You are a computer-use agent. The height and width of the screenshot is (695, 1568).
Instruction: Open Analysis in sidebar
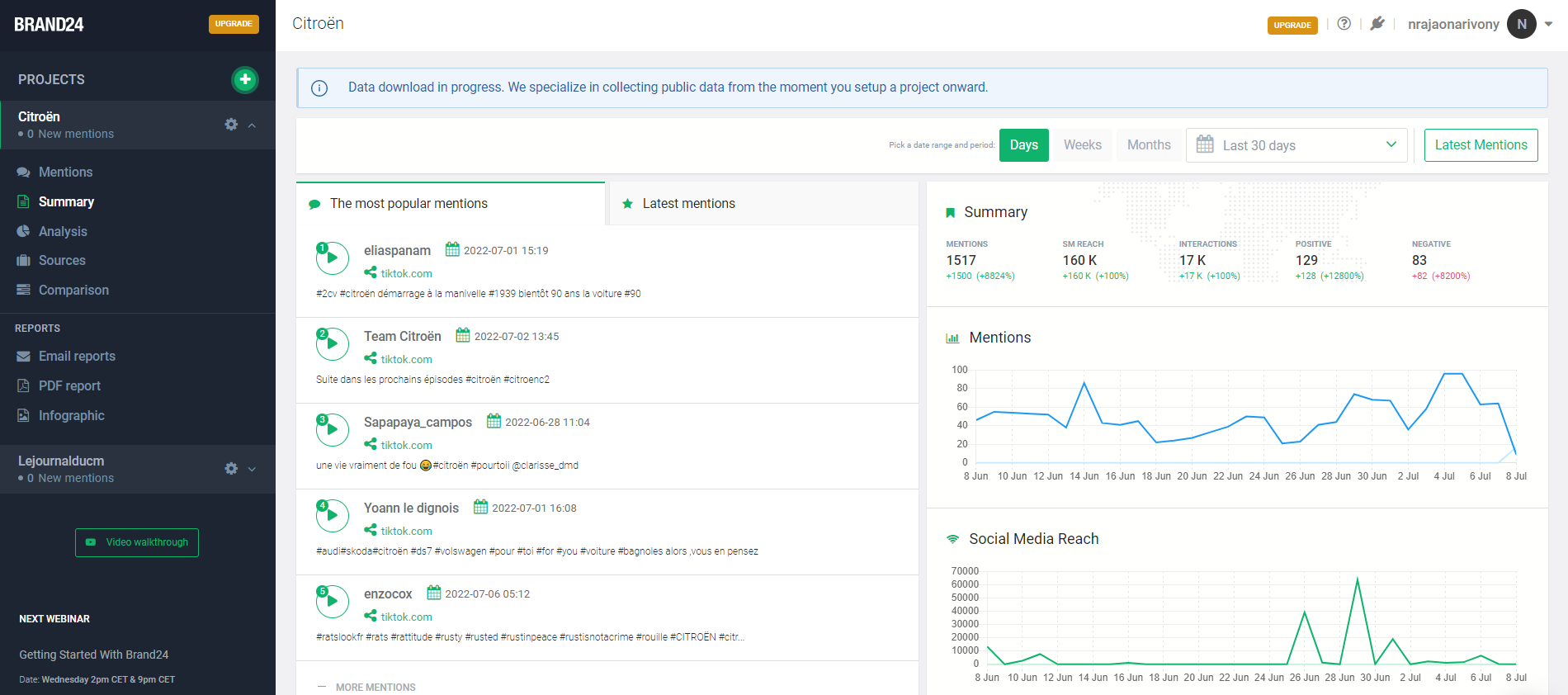point(63,231)
